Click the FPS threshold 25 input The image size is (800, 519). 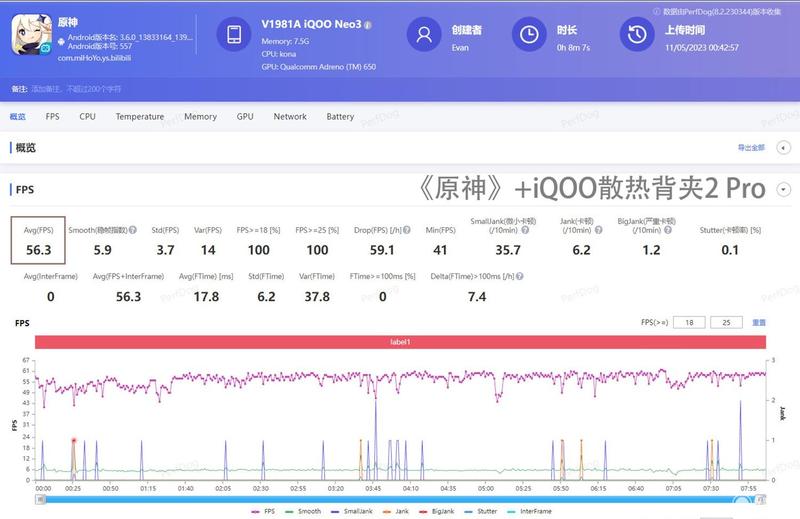coord(726,323)
